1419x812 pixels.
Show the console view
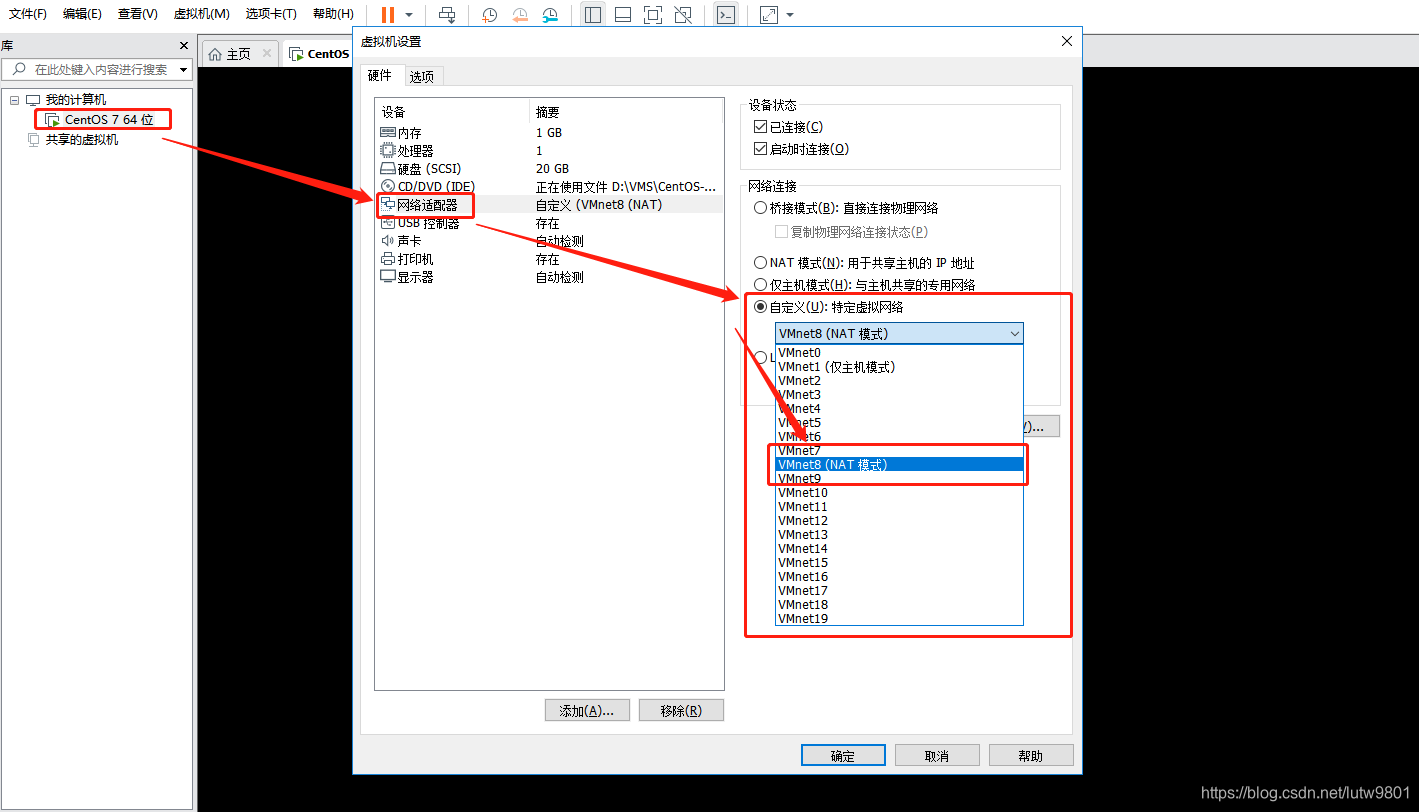tap(727, 15)
